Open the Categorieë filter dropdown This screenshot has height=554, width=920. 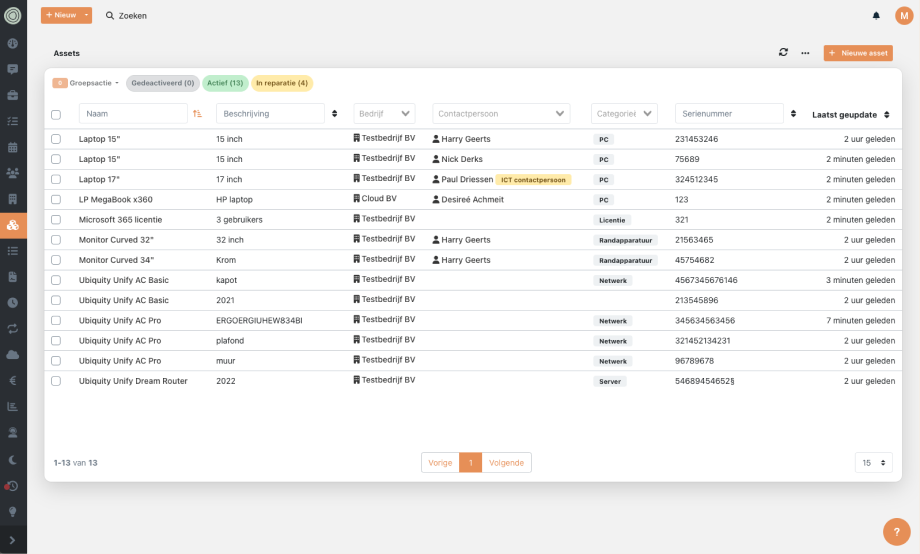coord(624,113)
